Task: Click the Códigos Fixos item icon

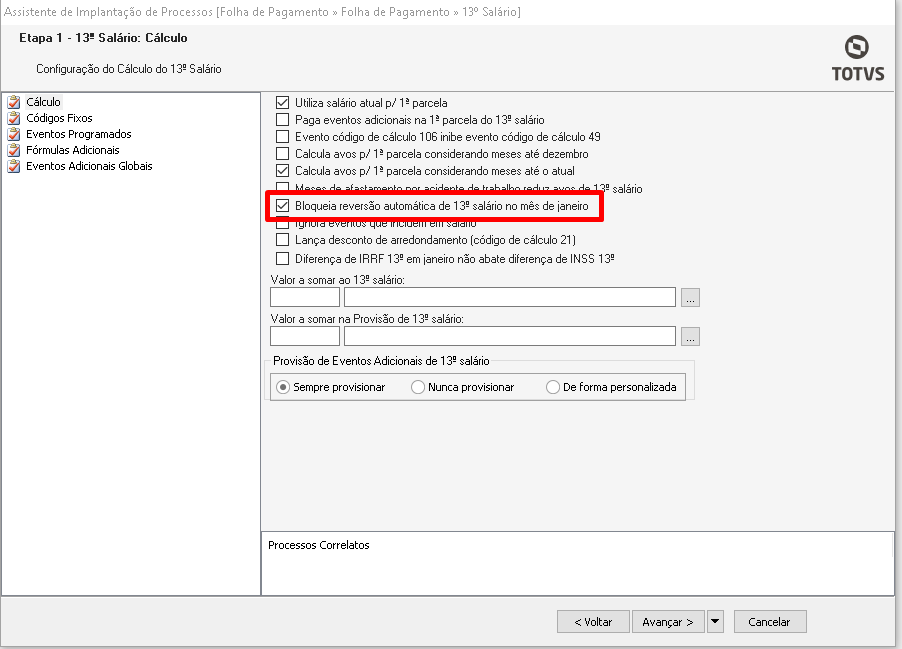Action: (x=14, y=119)
